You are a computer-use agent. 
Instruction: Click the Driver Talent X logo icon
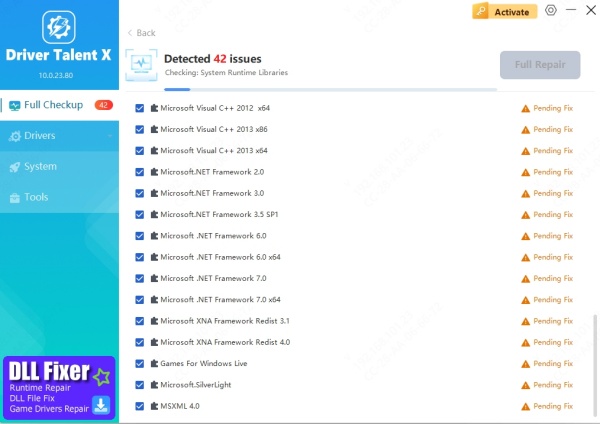tap(58, 27)
